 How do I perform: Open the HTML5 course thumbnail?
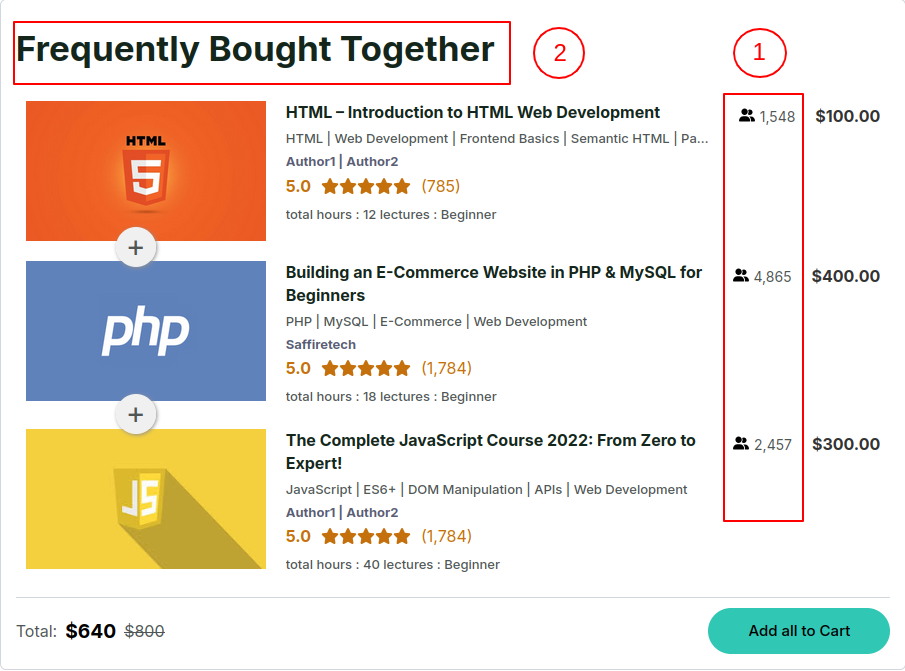click(146, 170)
